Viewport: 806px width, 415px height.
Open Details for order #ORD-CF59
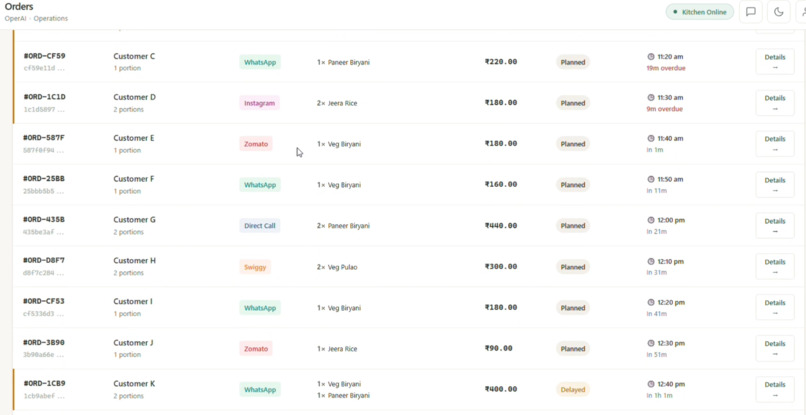point(775,62)
